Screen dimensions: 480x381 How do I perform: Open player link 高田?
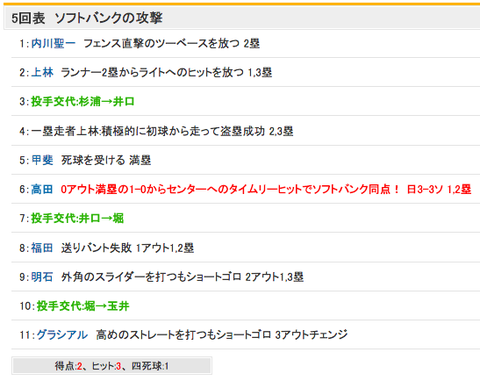[x=42, y=189]
